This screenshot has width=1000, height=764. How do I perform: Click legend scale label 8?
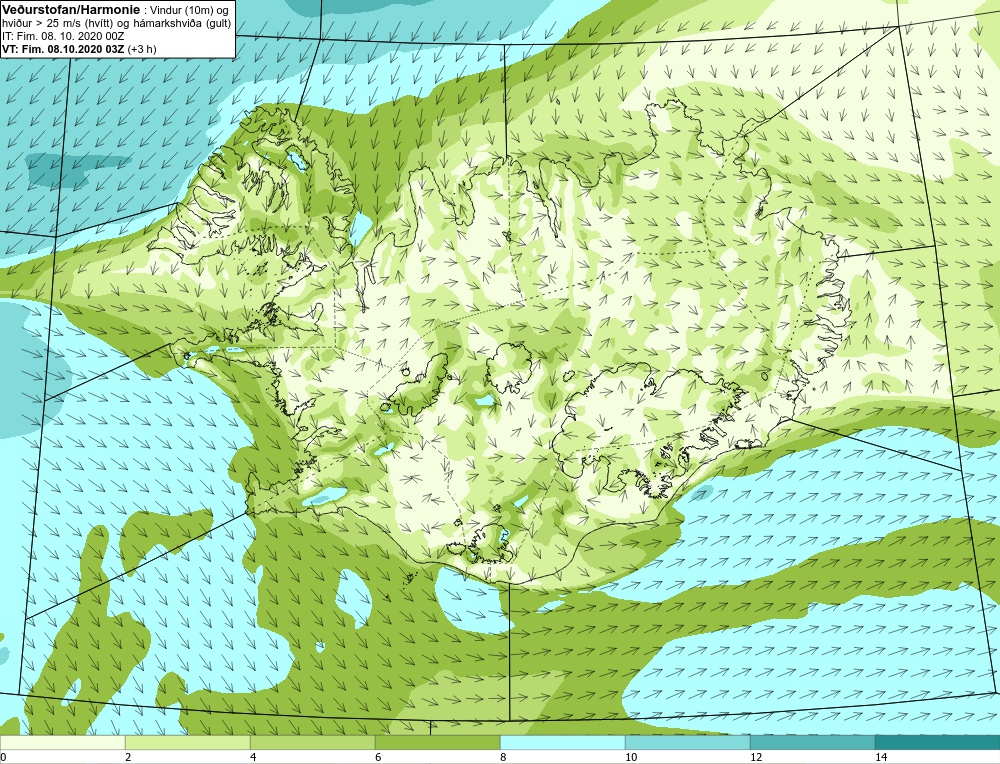pos(503,757)
